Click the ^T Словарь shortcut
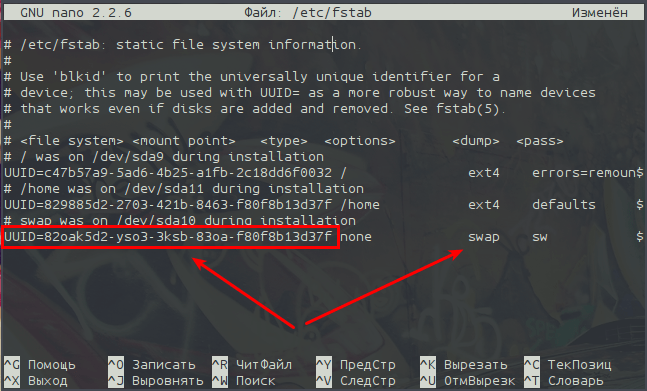 click(x=564, y=381)
